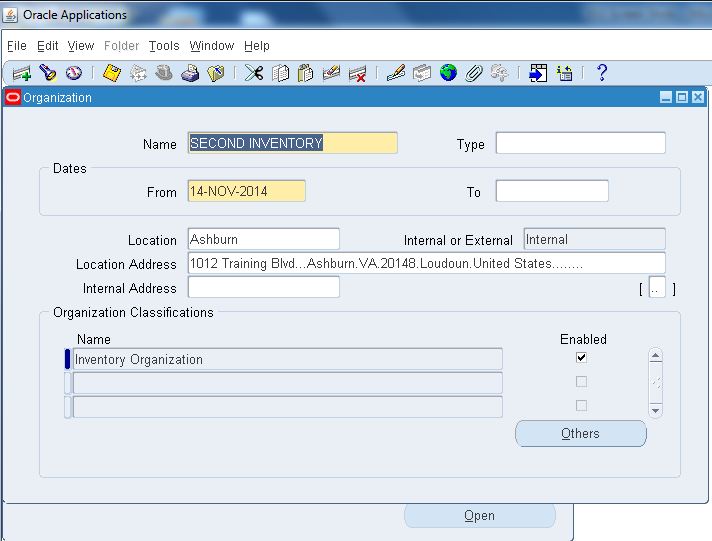Screen dimensions: 712x541
Task: Click the Delete Record red X icon
Action: (357, 74)
